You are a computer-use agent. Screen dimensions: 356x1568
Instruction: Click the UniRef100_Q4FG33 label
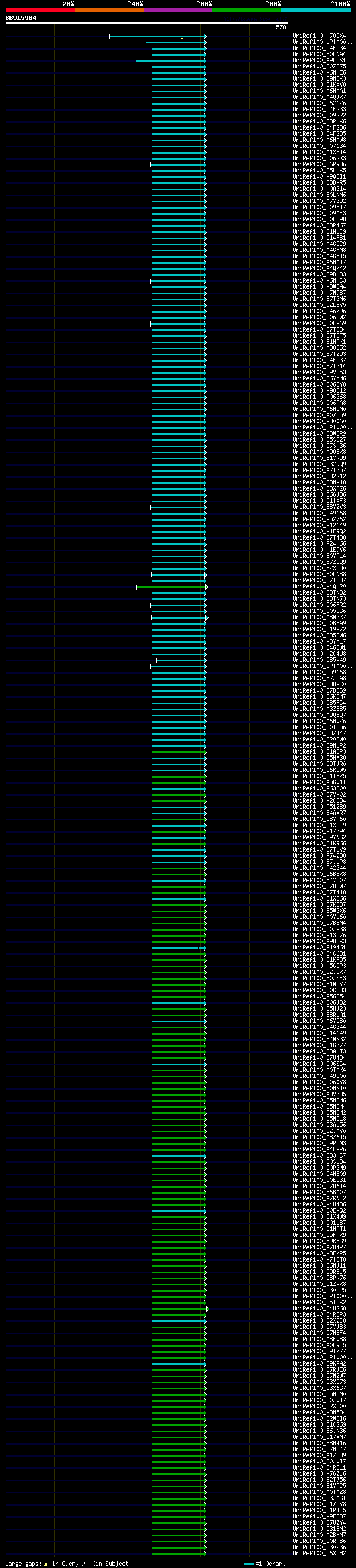tap(319, 110)
